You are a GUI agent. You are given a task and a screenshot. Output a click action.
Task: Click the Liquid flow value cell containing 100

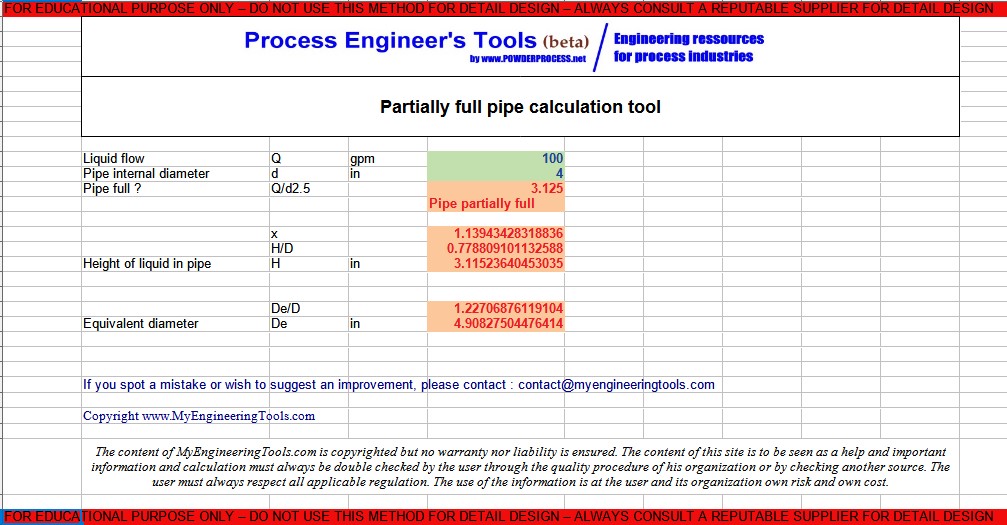(x=496, y=158)
